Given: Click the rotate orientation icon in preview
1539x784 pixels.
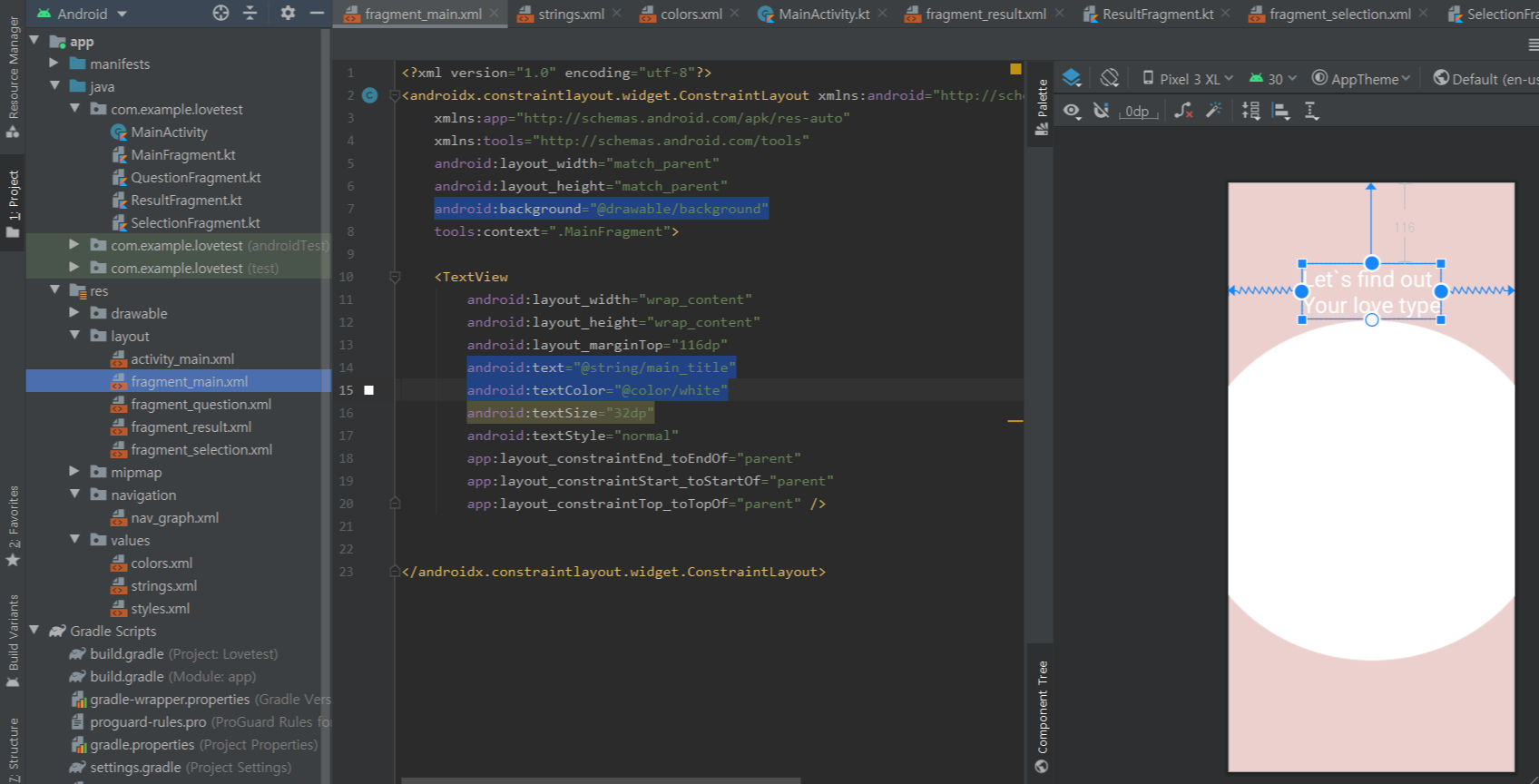Looking at the screenshot, I should (x=1109, y=78).
